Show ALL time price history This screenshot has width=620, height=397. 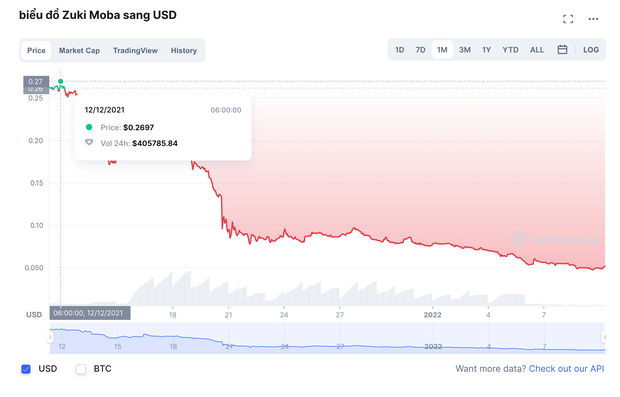pyautogui.click(x=537, y=50)
